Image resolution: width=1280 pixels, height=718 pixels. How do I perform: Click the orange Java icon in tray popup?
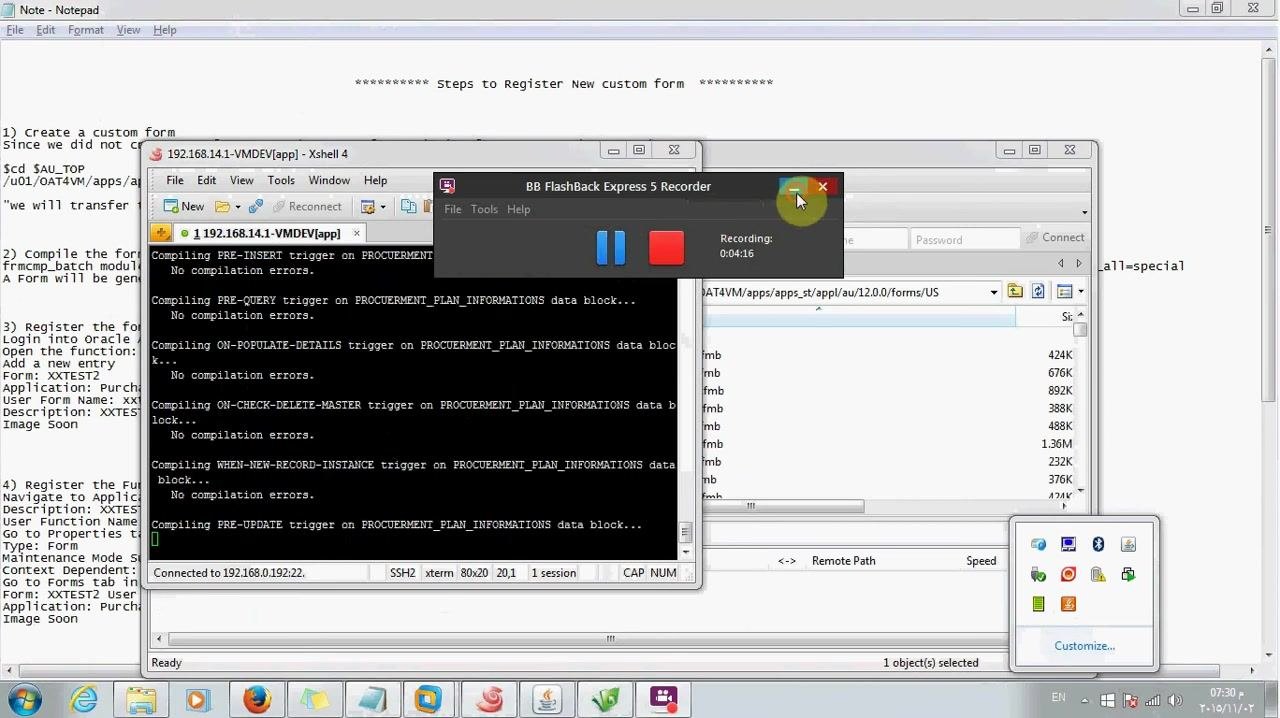1068,604
